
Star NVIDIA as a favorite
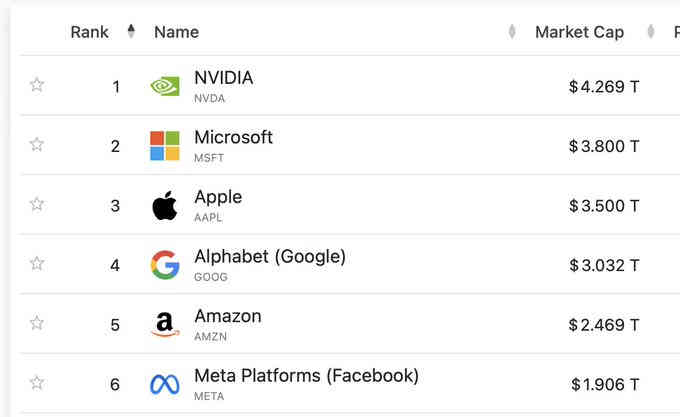tap(37, 85)
